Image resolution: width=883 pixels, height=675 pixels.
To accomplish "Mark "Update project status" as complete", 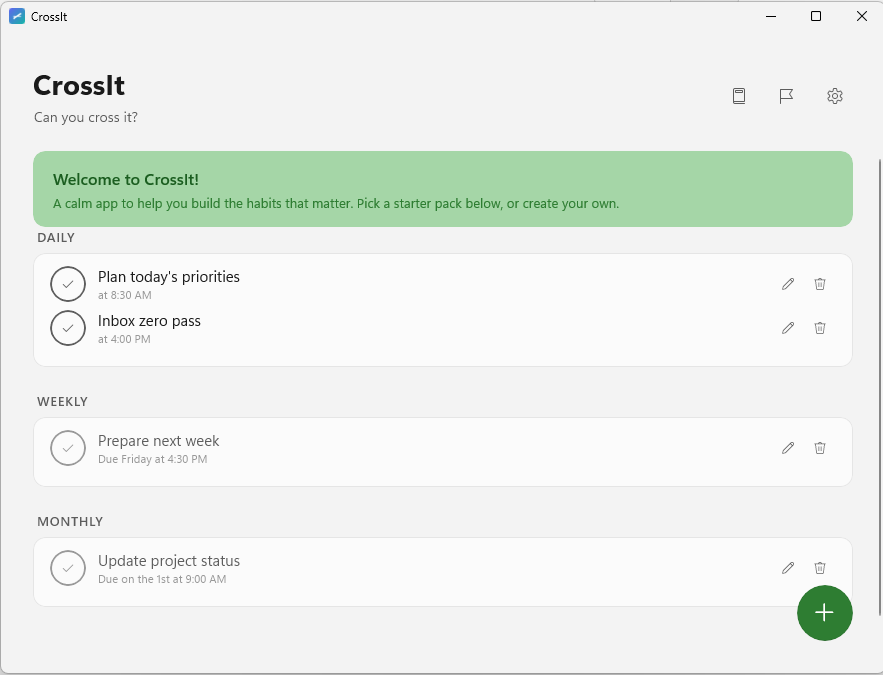I will pyautogui.click(x=68, y=568).
